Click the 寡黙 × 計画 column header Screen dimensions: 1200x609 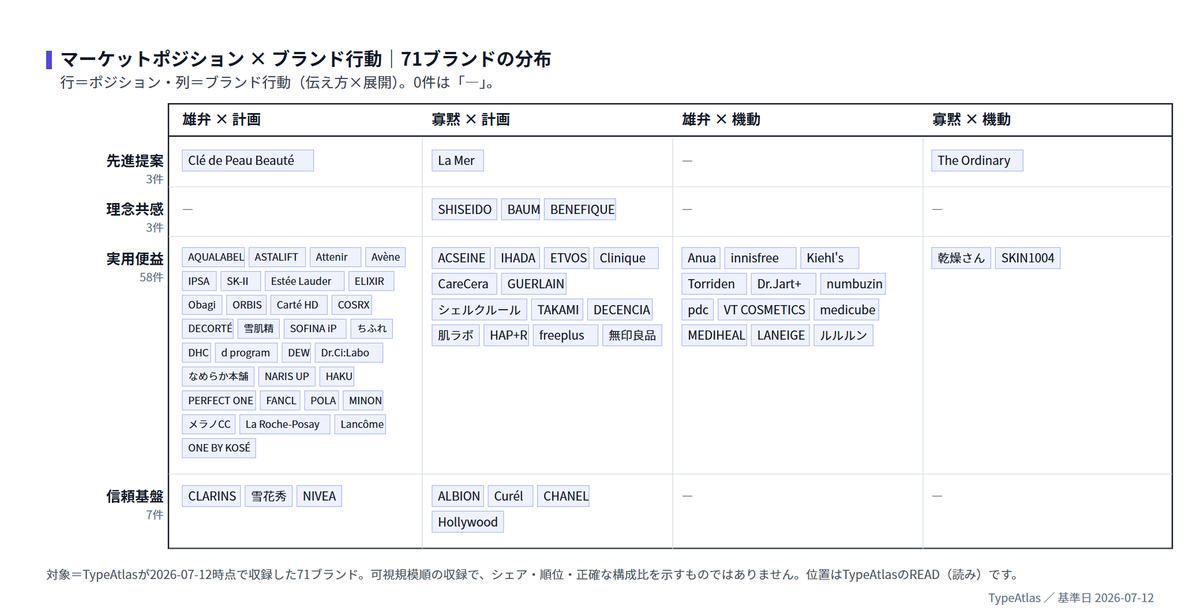[x=471, y=119]
